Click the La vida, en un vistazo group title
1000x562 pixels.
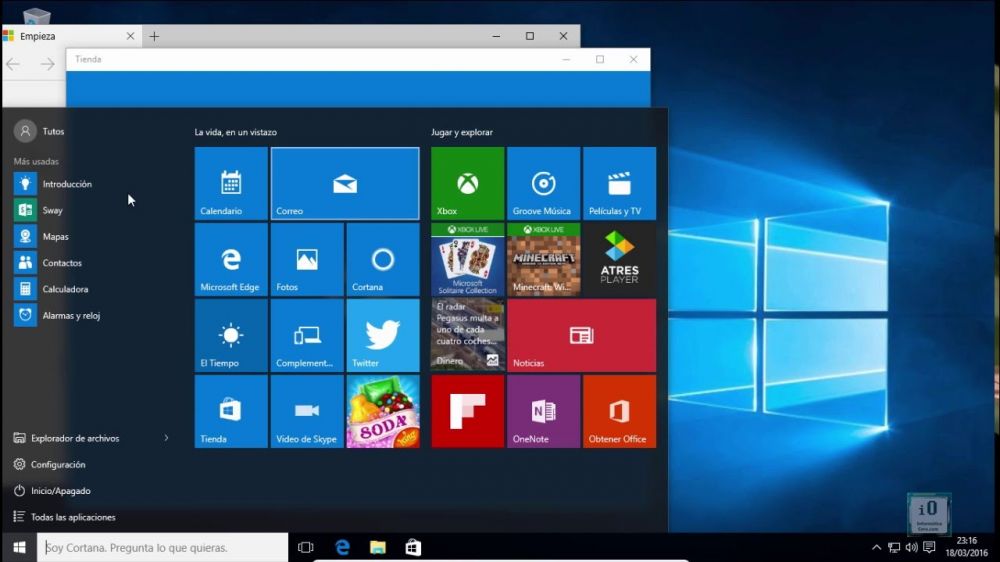coord(235,132)
